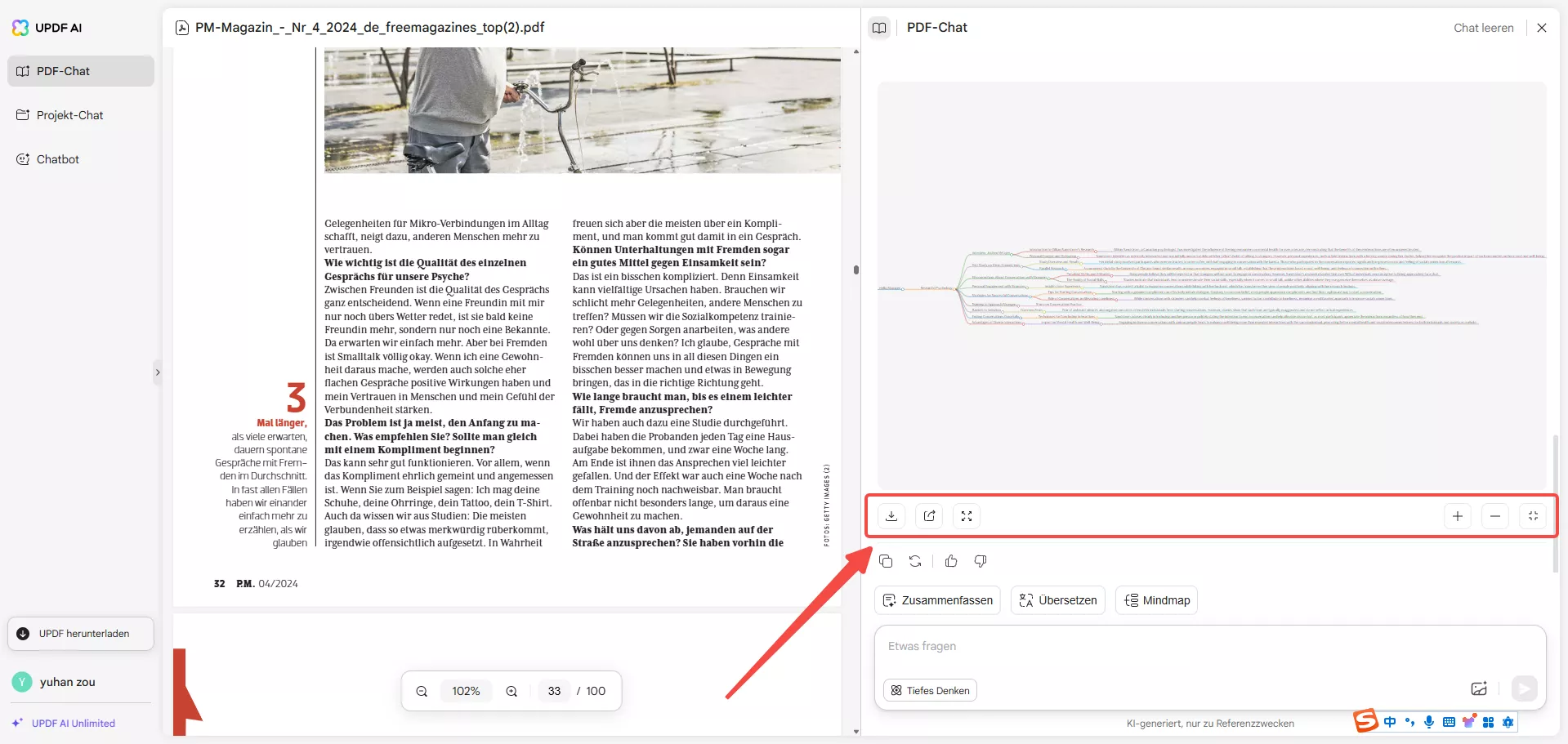Click the PDF-Chat panel heading

click(937, 28)
